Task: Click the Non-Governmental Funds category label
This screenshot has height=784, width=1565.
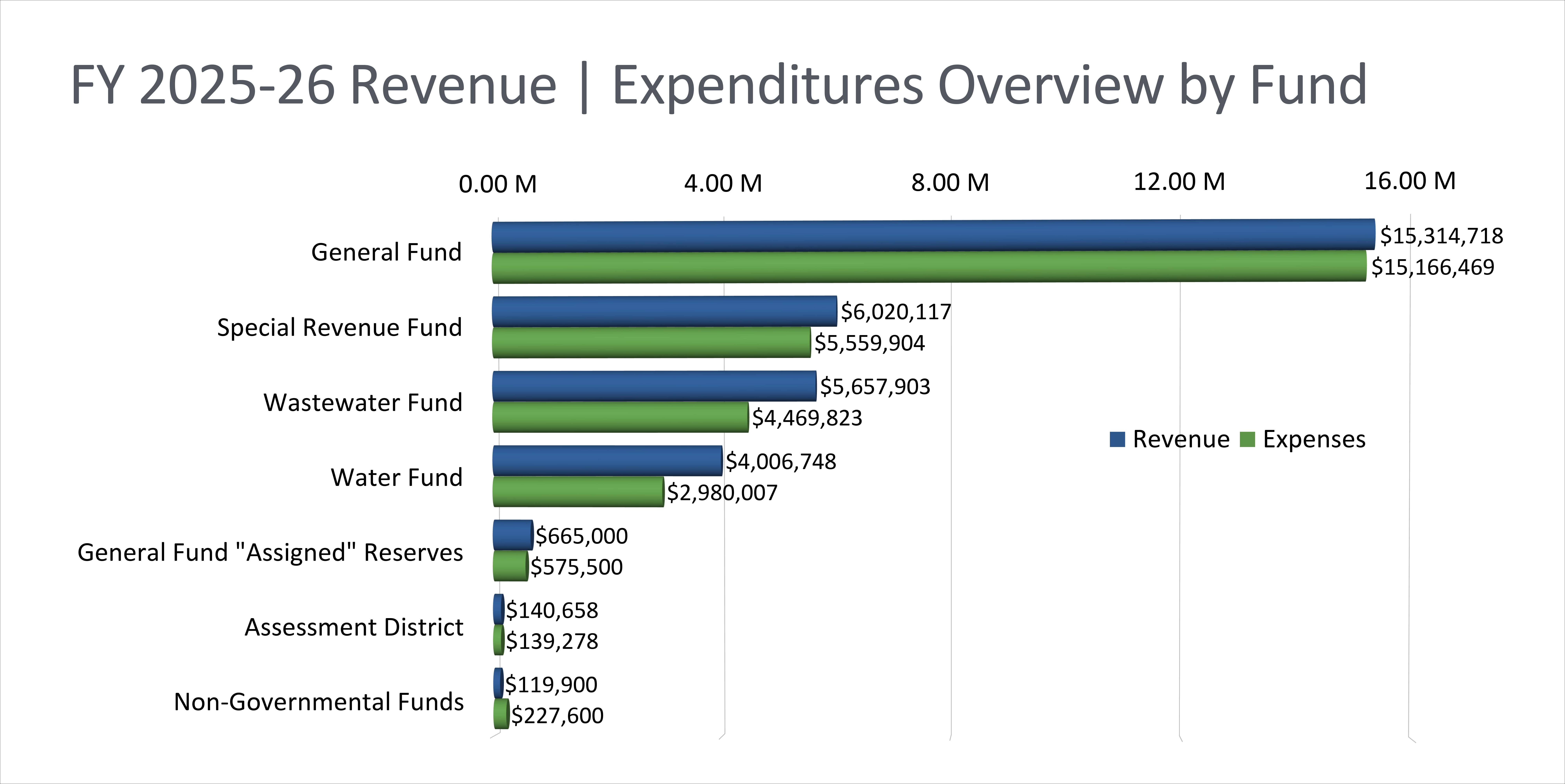Action: 319,702
